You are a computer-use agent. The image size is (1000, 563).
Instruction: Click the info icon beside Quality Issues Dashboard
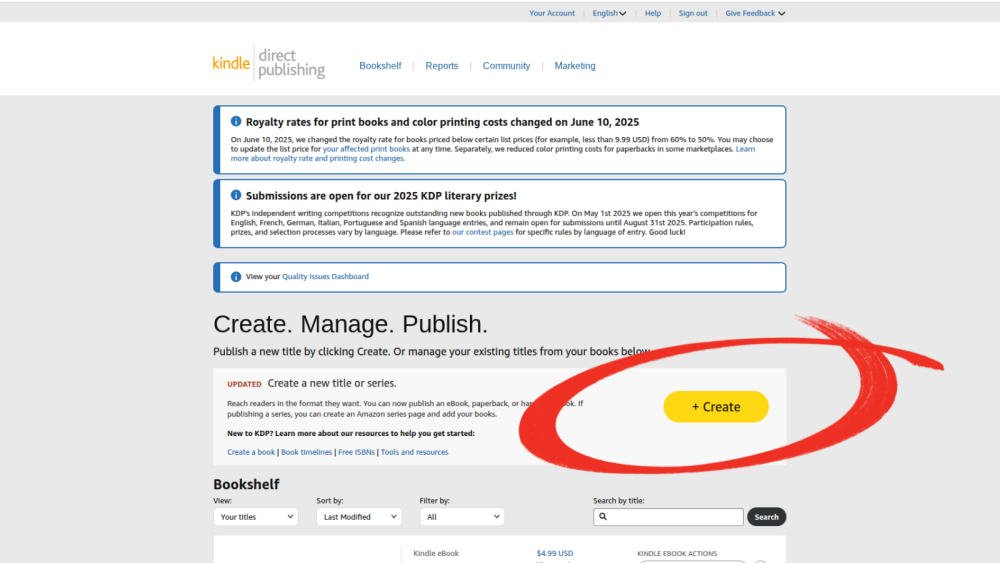[236, 277]
